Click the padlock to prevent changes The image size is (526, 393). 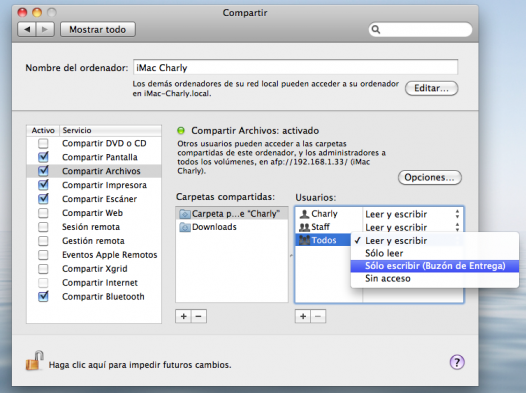(35, 360)
